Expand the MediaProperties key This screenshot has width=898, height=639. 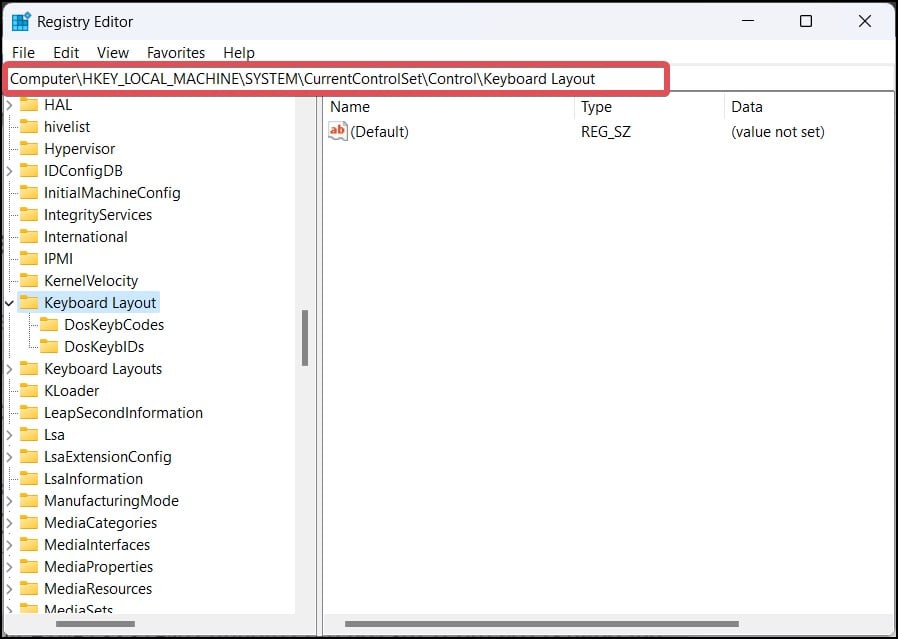[9, 567]
